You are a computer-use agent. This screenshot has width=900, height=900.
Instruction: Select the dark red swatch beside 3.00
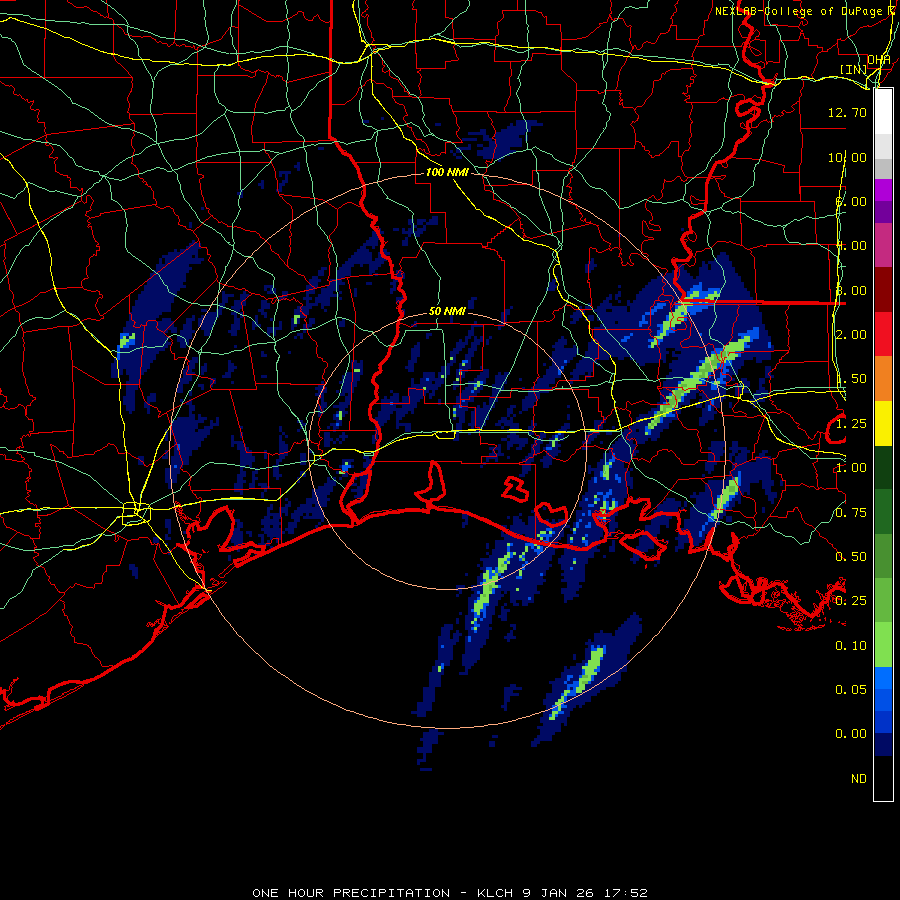pos(883,290)
